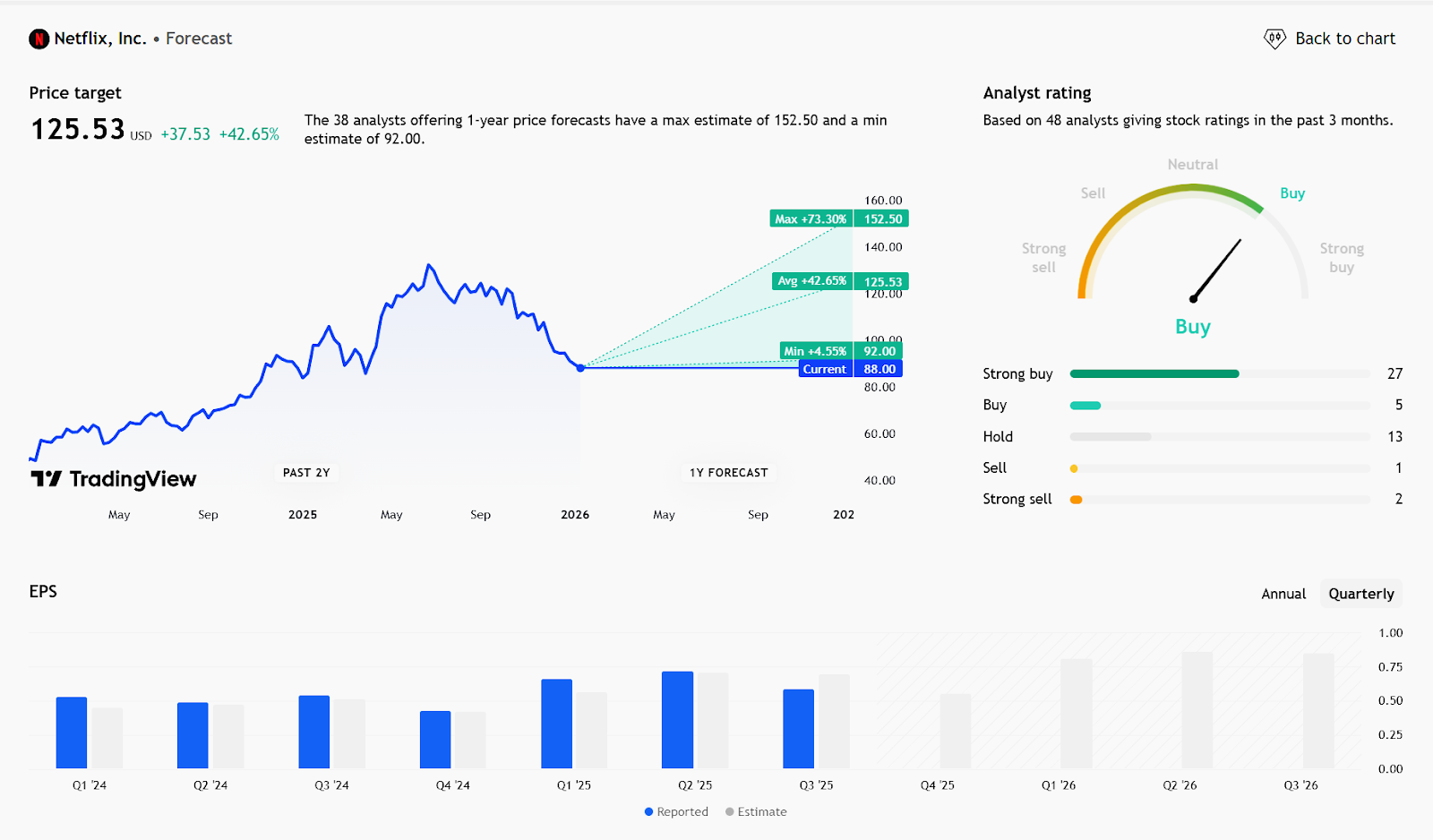This screenshot has width=1433, height=840.
Task: Click the Max +73.30% price label
Action: click(811, 219)
